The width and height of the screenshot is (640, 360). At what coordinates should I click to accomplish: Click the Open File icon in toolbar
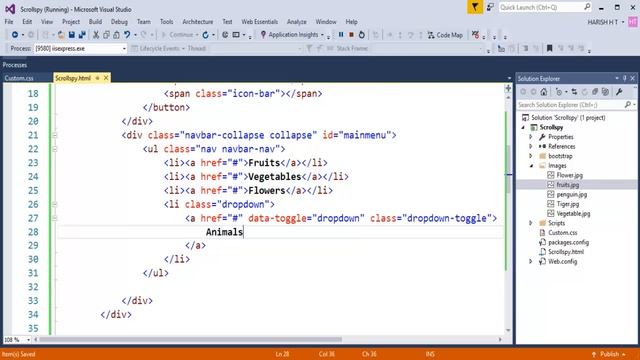pyautogui.click(x=61, y=35)
